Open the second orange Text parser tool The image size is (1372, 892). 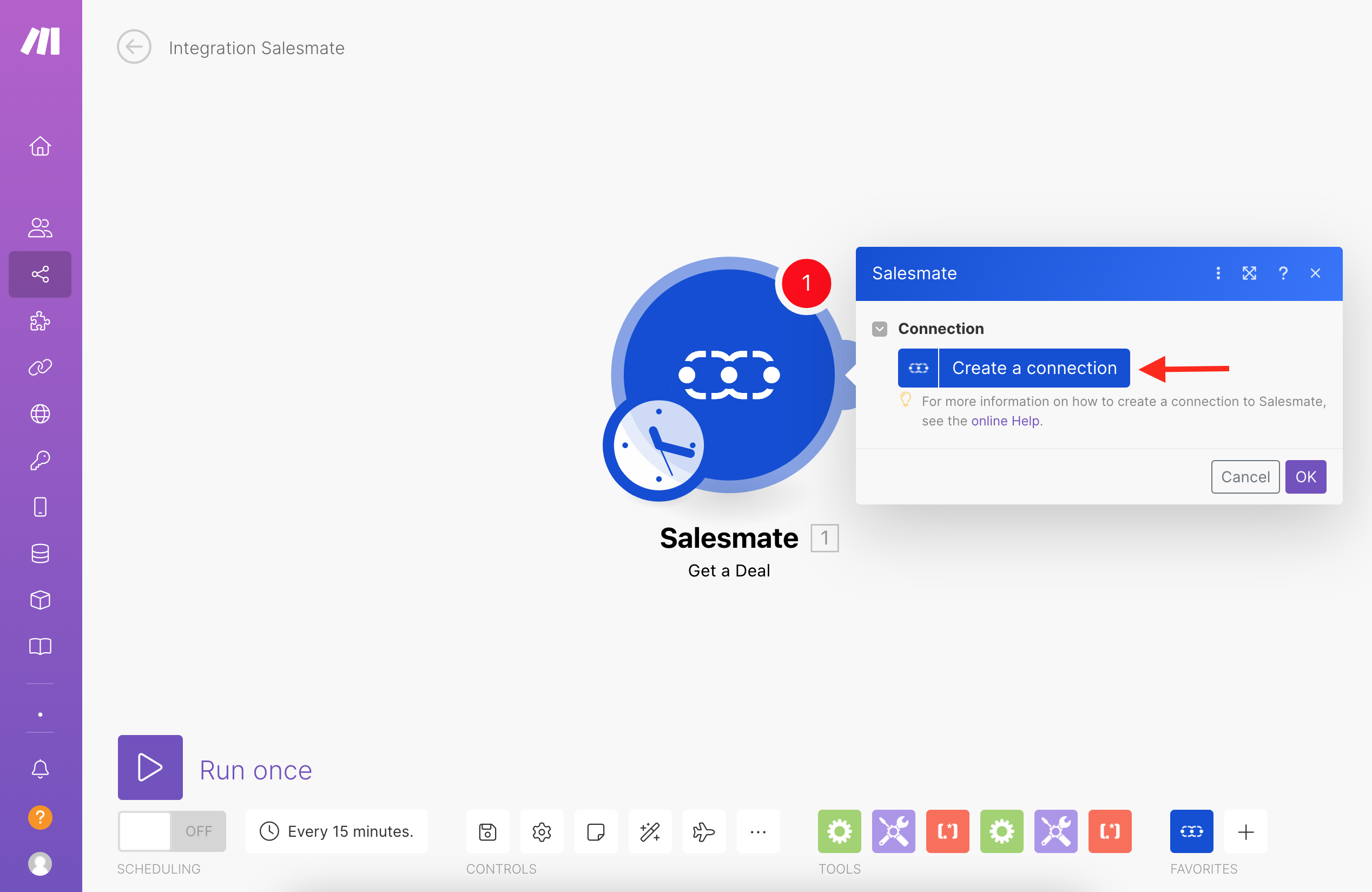tap(1110, 831)
